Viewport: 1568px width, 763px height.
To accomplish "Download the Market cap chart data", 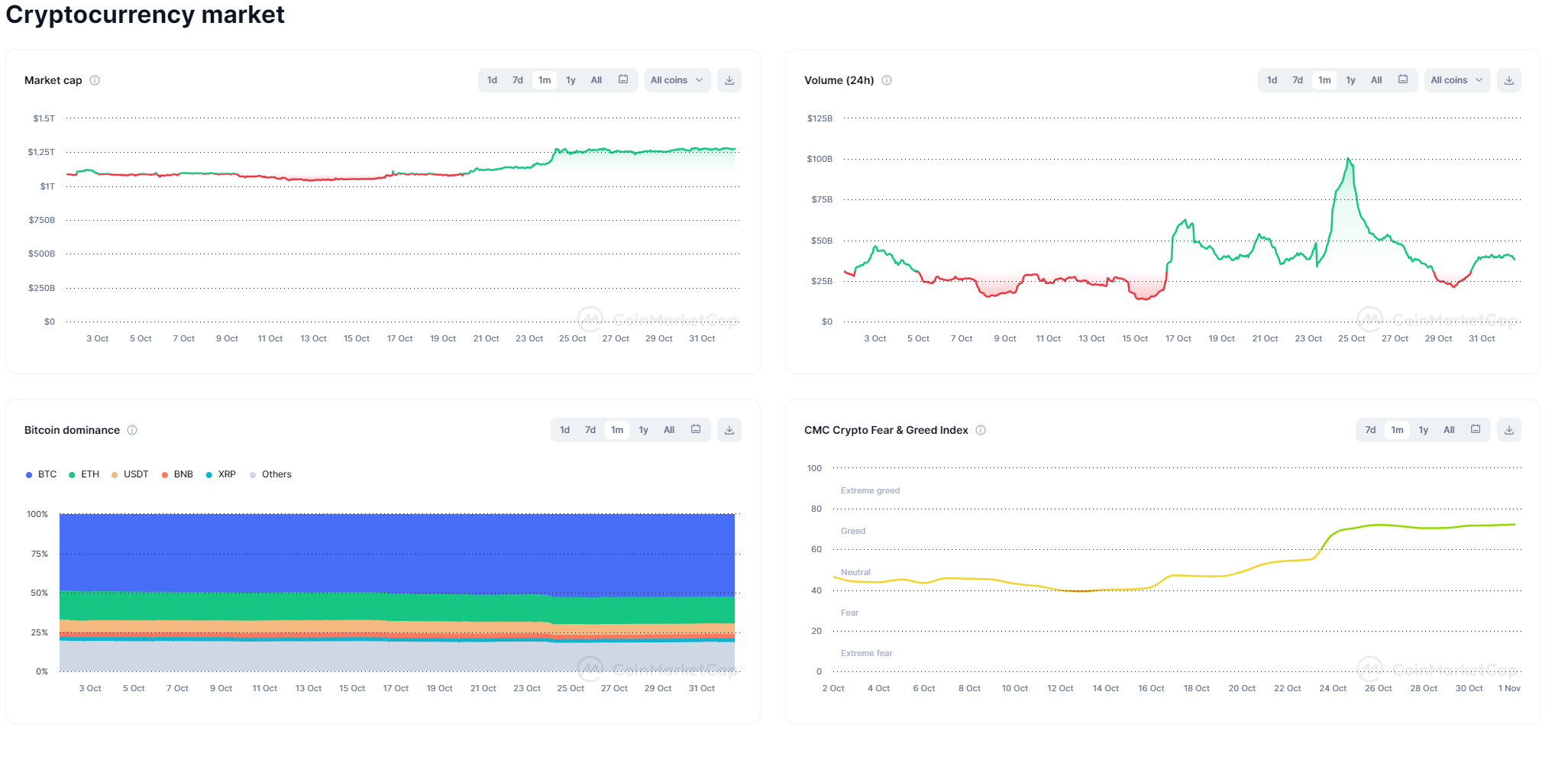I will (x=729, y=80).
